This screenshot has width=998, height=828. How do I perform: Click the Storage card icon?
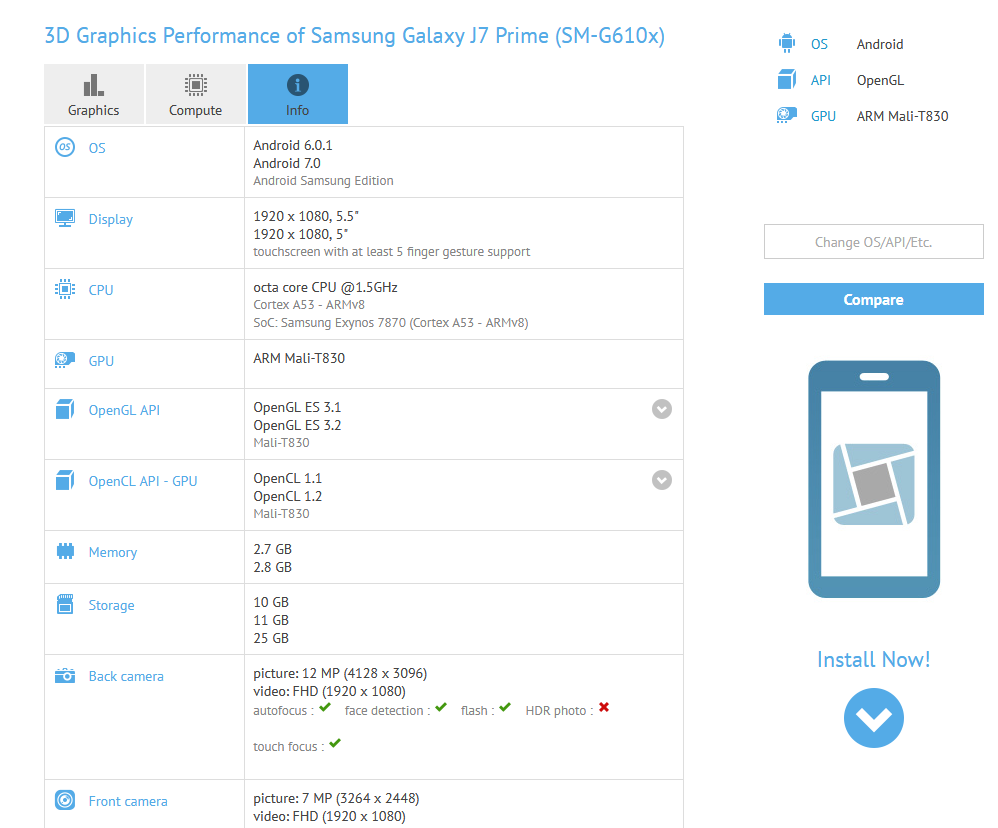pyautogui.click(x=65, y=604)
